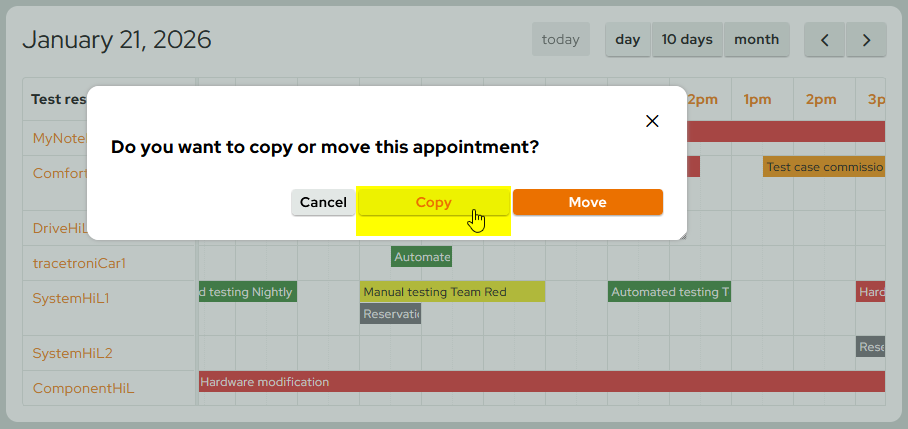This screenshot has width=908, height=429.
Task: Select the Hardware modification appointment bar
Action: click(540, 382)
